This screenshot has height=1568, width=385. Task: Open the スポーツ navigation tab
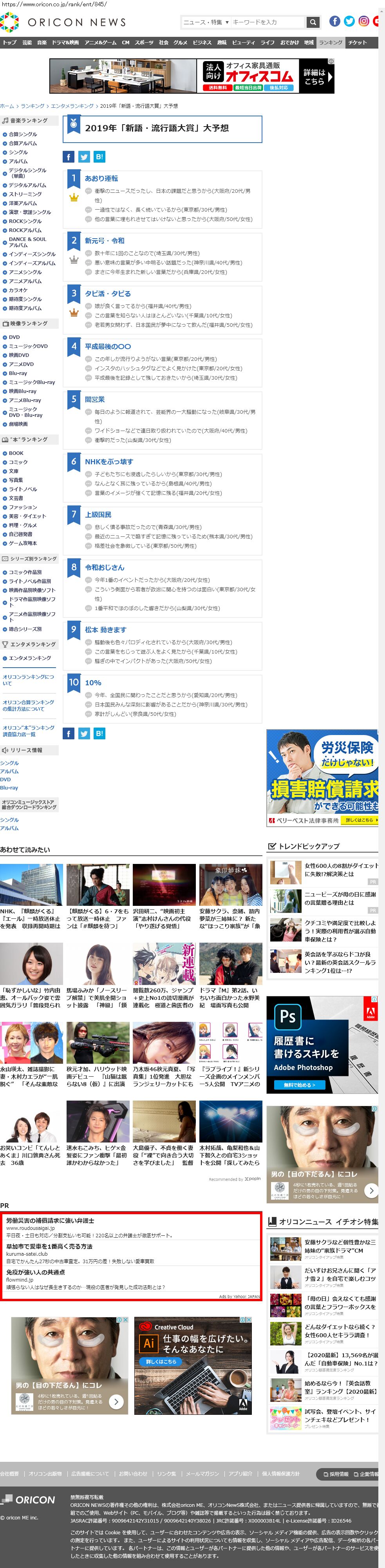click(144, 43)
